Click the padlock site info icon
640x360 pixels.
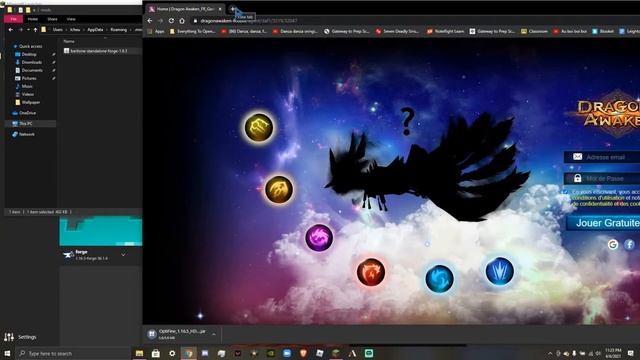click(195, 21)
